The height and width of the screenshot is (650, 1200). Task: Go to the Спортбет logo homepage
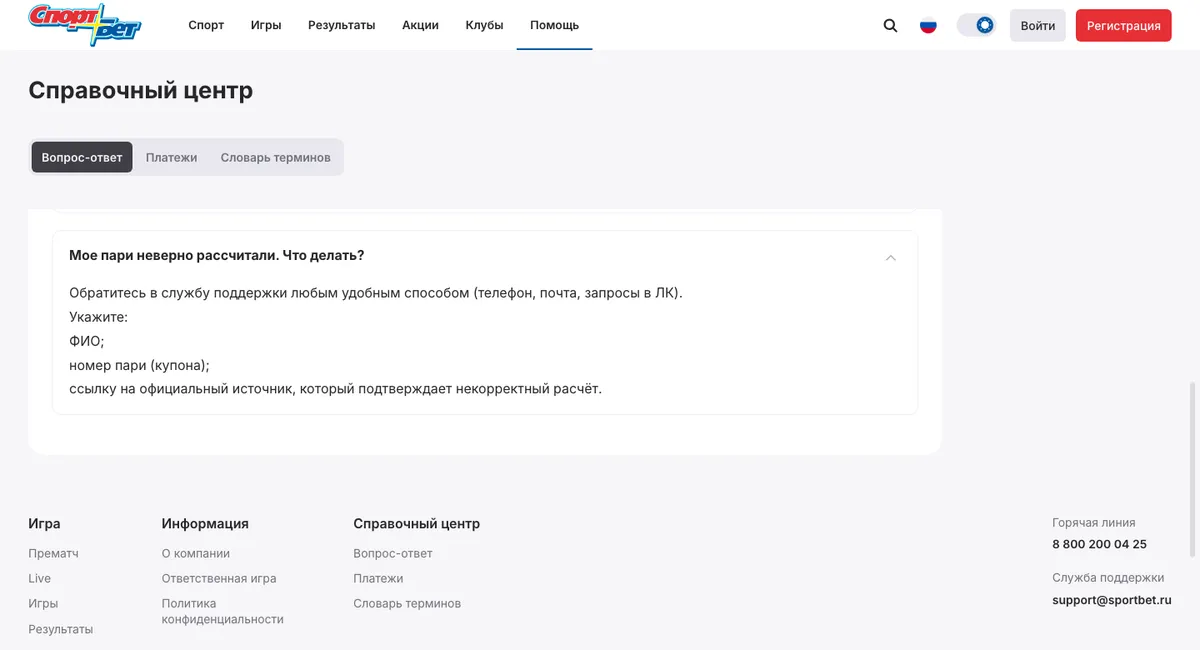point(85,25)
